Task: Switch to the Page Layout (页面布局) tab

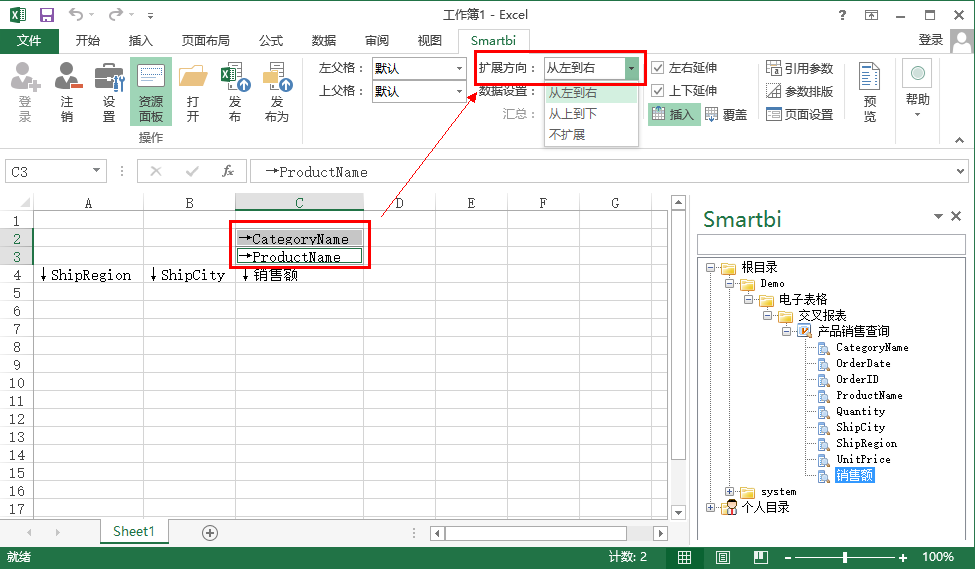Action: click(x=206, y=40)
